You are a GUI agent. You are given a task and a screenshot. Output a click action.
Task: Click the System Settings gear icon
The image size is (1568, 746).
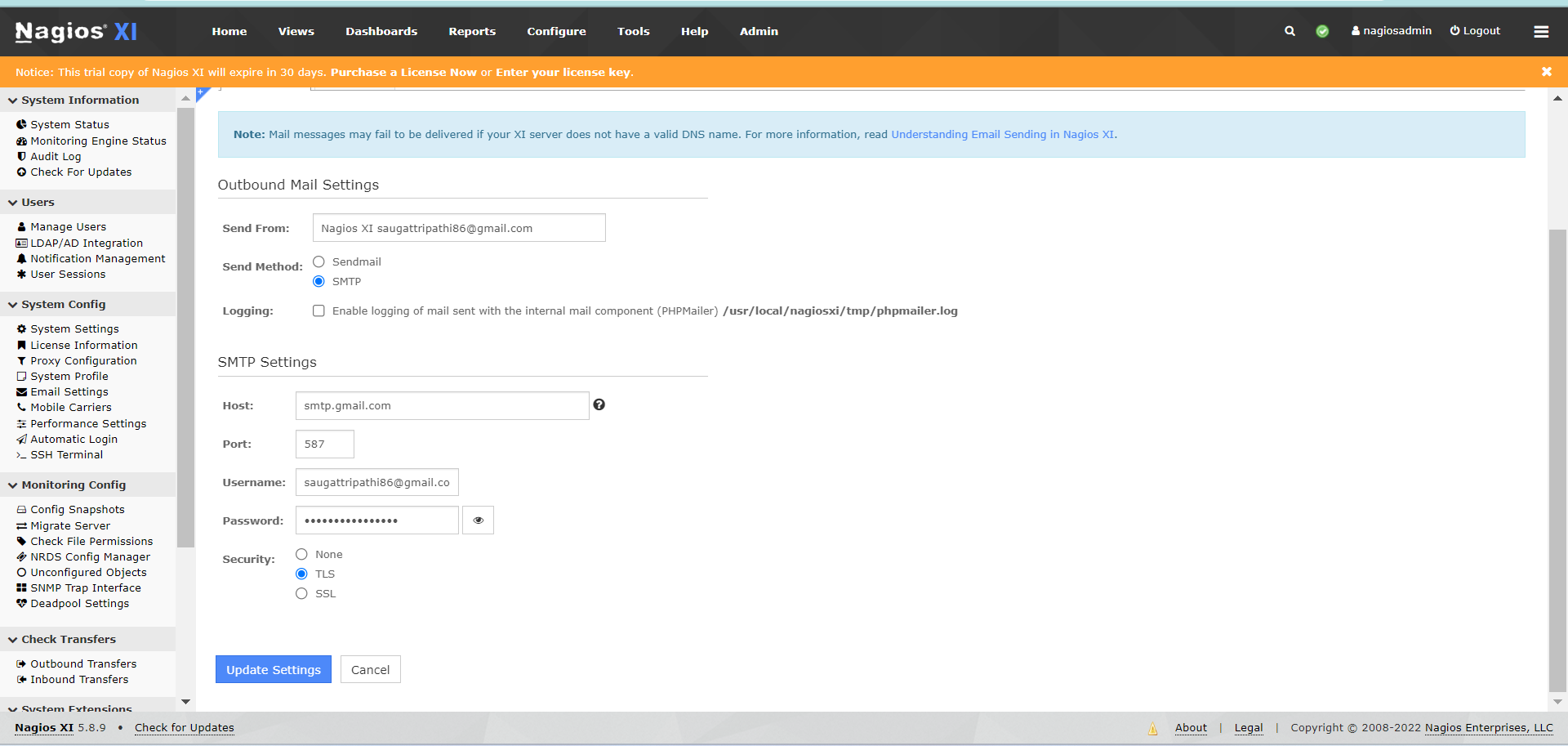[21, 328]
